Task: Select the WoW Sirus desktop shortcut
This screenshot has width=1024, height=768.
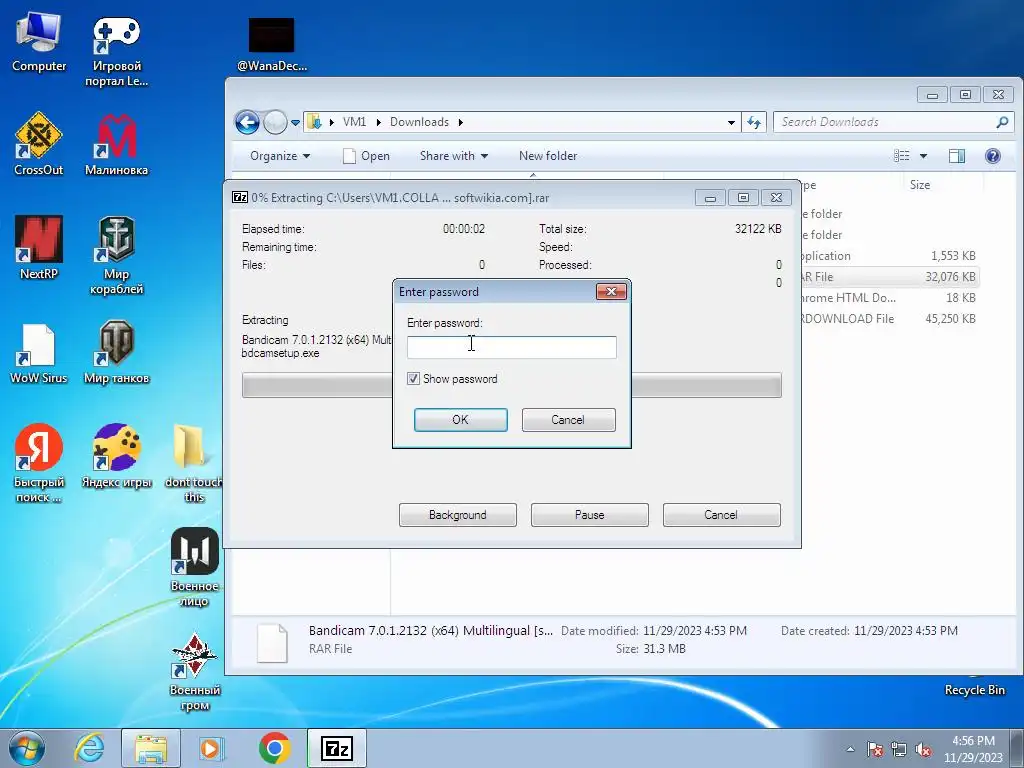Action: [39, 353]
